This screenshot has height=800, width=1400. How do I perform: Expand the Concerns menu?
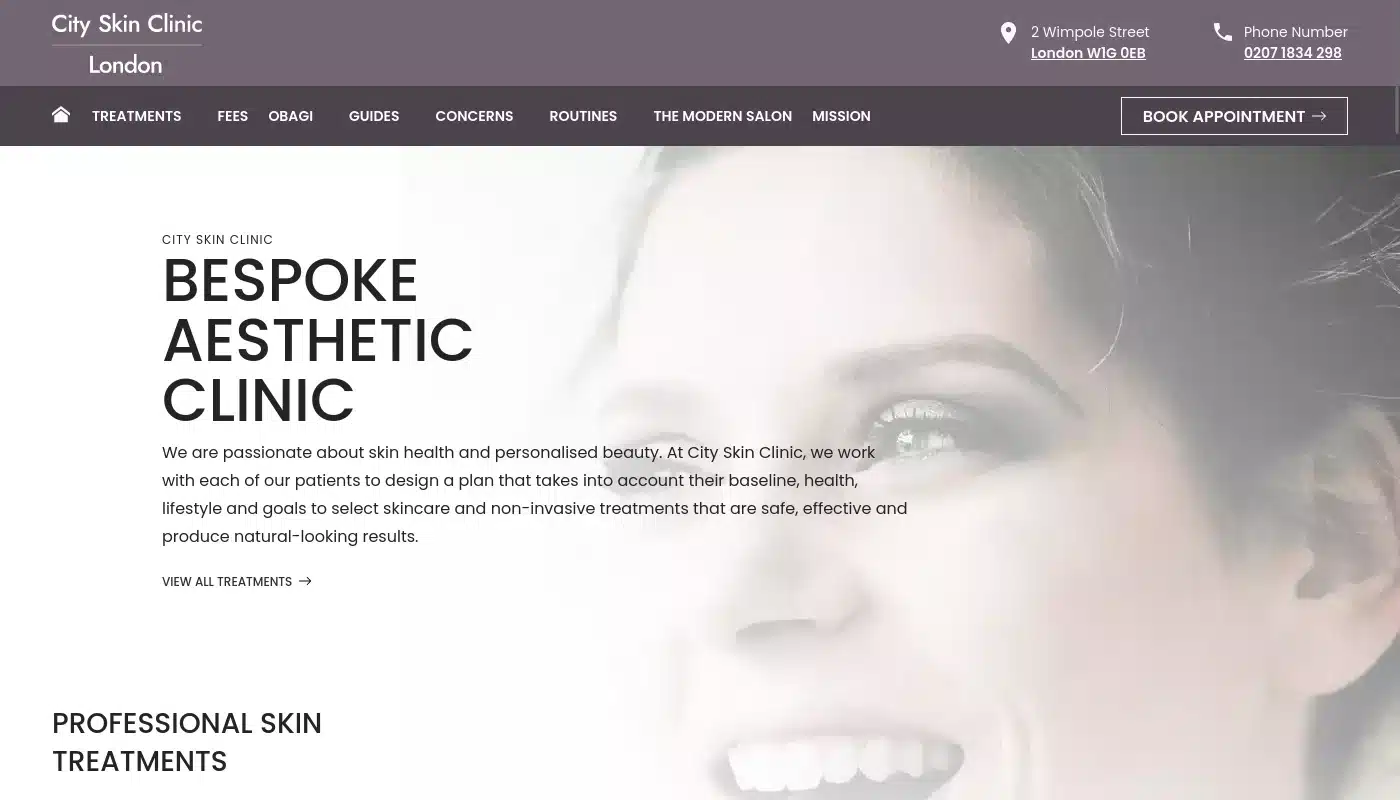click(474, 116)
